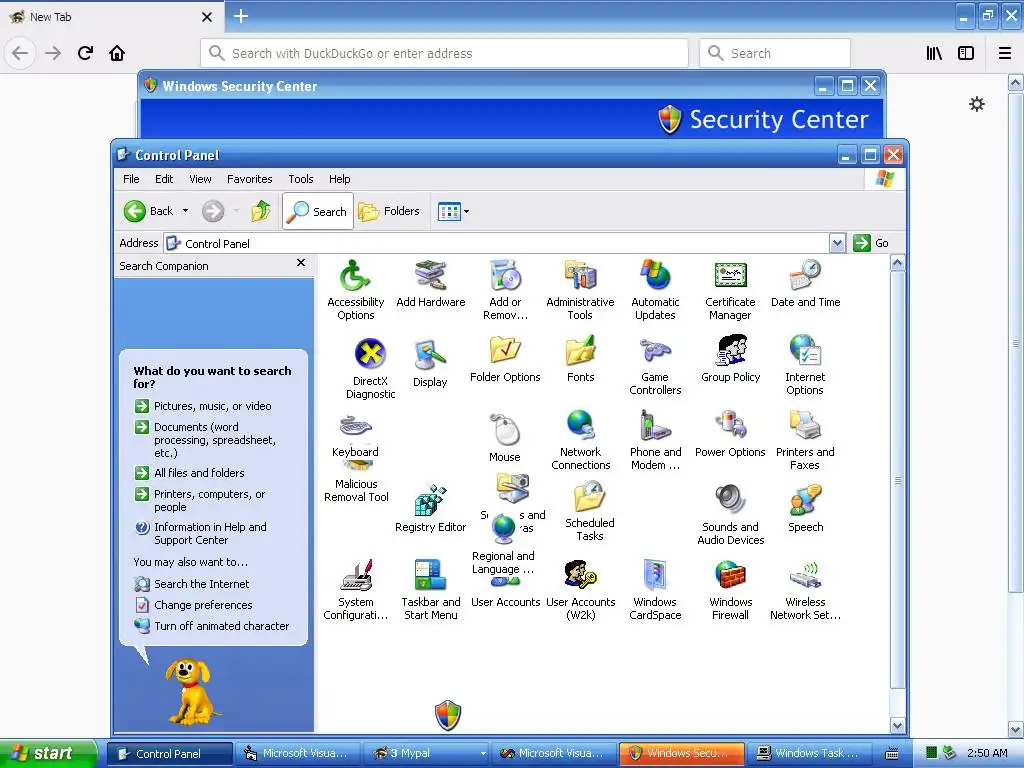Screen dimensions: 1024x768
Task: Toggle the Folders pane button
Action: (389, 211)
